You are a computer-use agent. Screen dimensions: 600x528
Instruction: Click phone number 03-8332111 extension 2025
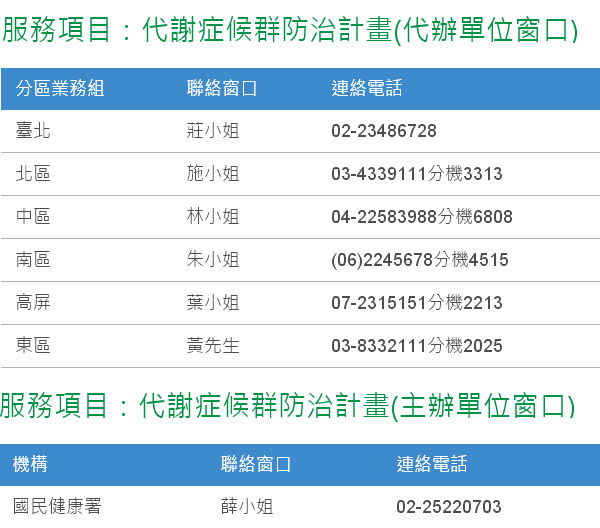[416, 346]
